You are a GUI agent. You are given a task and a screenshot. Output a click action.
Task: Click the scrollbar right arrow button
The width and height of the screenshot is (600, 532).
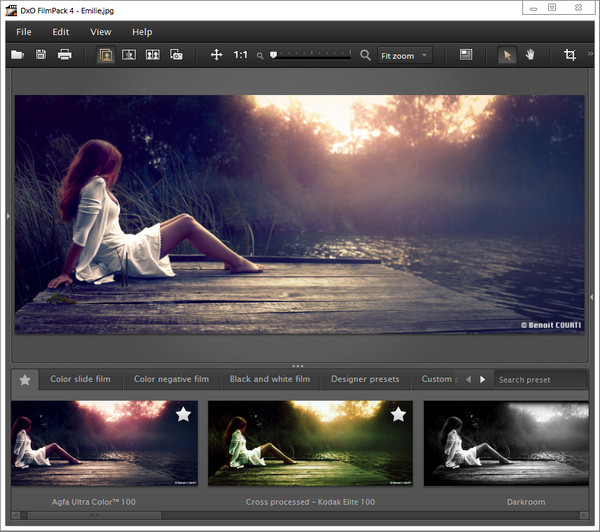pyautogui.click(x=584, y=516)
